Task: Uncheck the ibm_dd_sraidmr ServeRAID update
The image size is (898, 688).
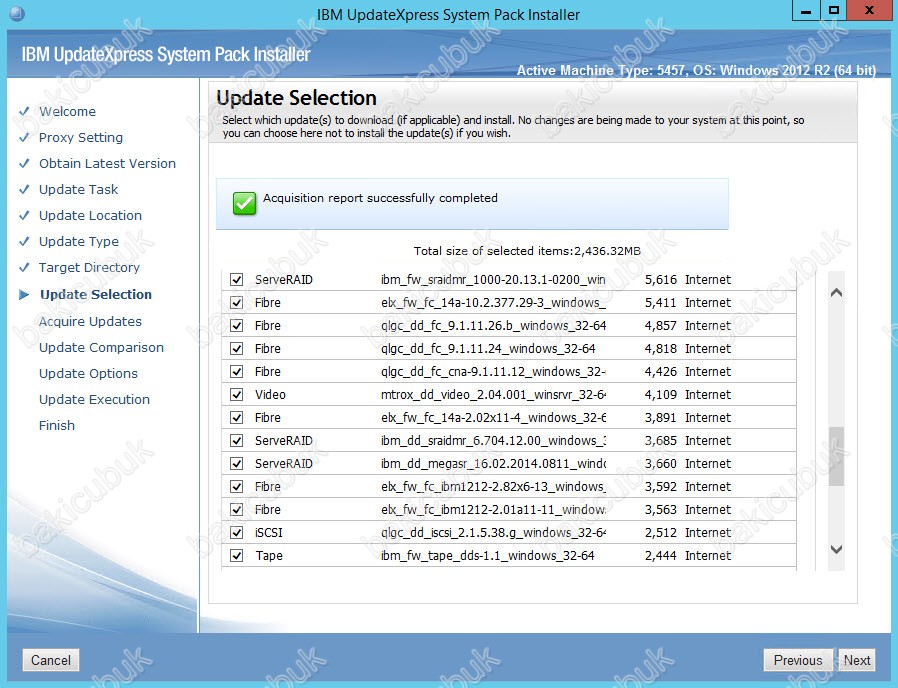Action: click(237, 441)
